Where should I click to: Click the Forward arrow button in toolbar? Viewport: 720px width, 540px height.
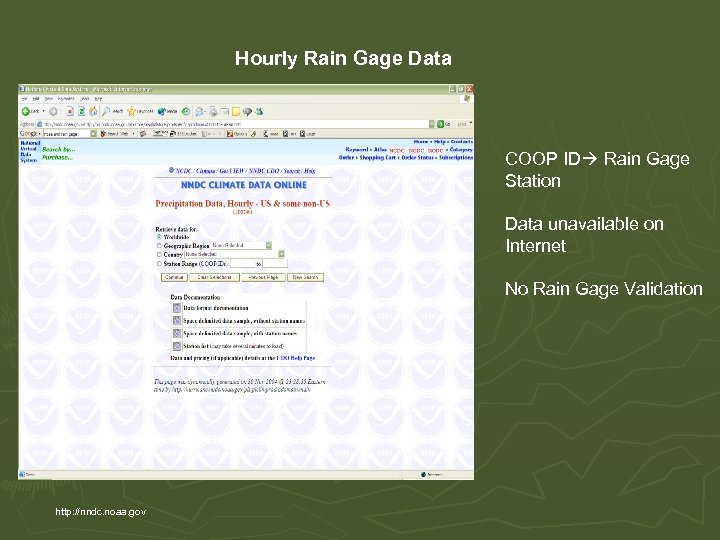[x=53, y=111]
